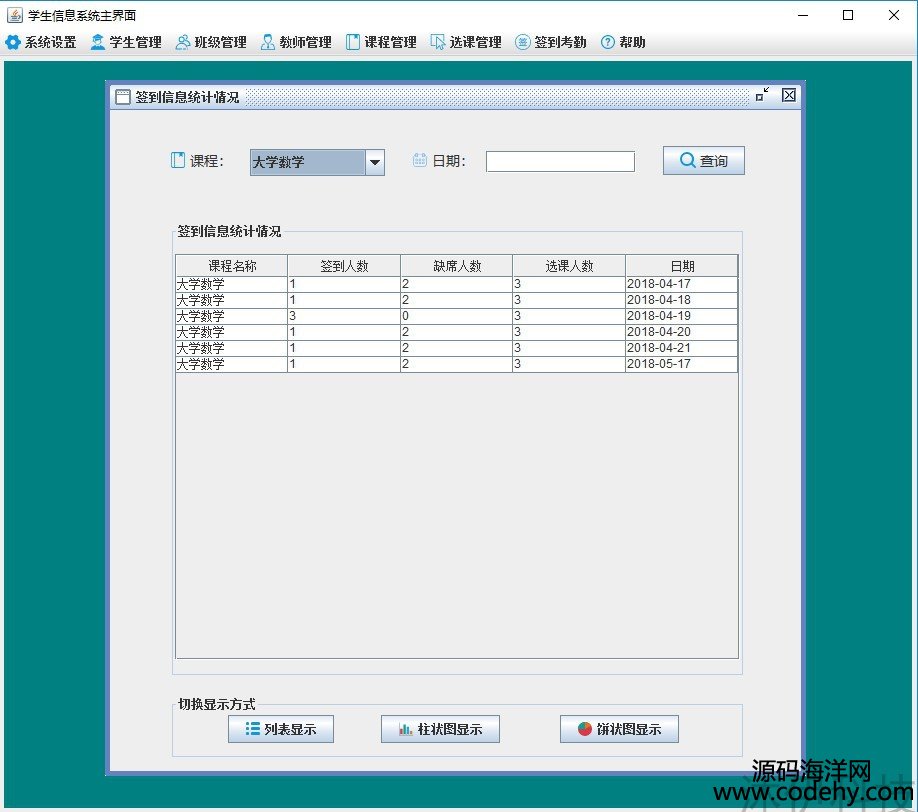Click the 缺席人数 column header

(457, 266)
